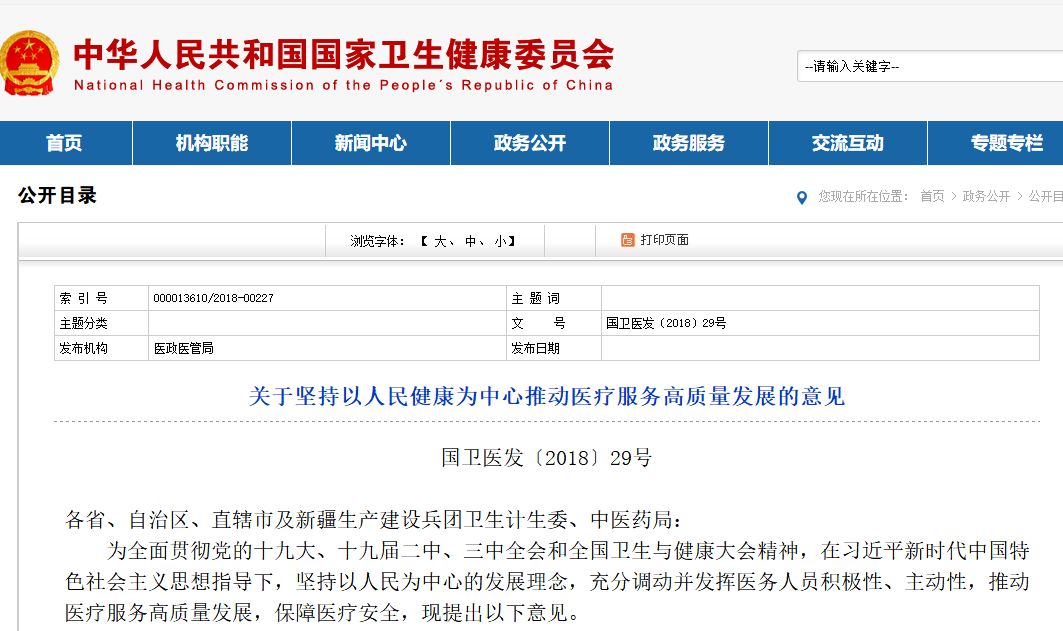Click the 浏览字体 label

377,241
